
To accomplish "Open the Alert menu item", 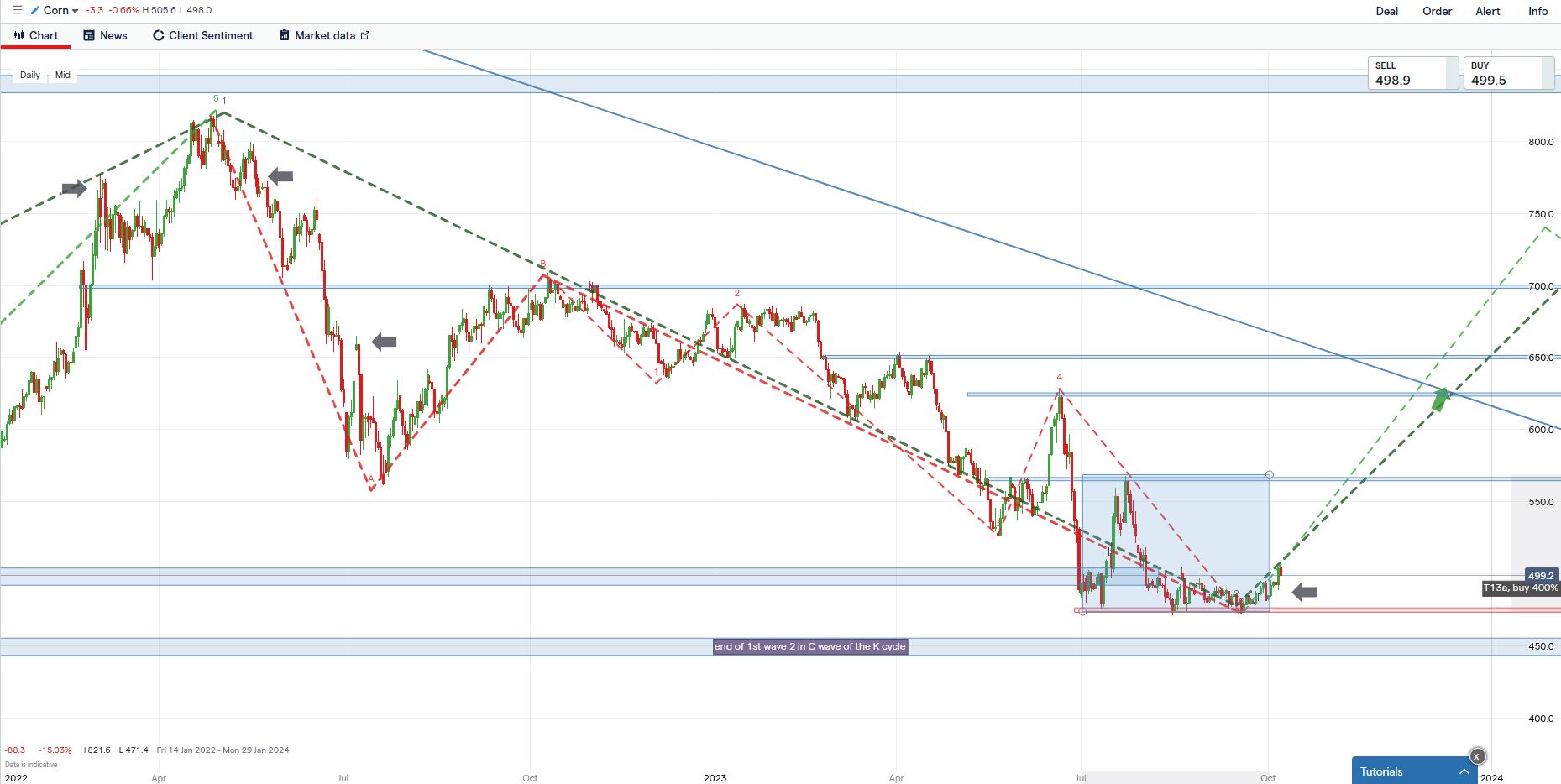I will coord(1488,11).
